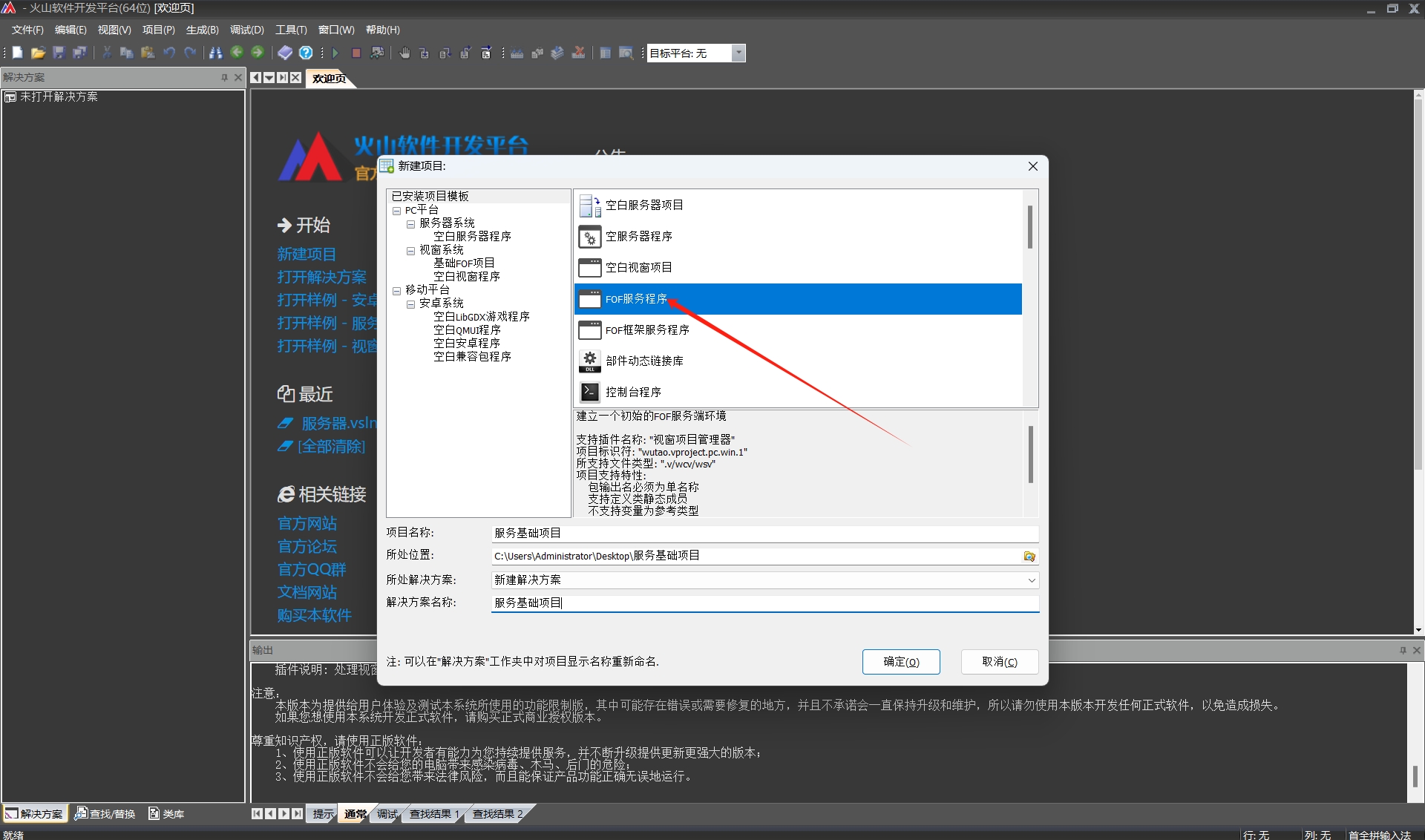Viewport: 1425px width, 840px height.
Task: Close the 新建项目 dialog with X
Action: 1033,166
